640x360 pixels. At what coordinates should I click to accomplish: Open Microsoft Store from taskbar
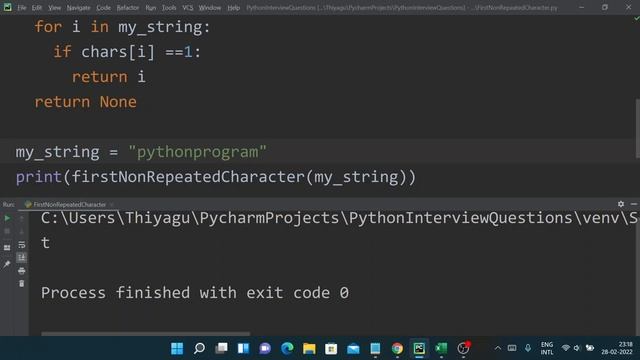click(x=331, y=348)
